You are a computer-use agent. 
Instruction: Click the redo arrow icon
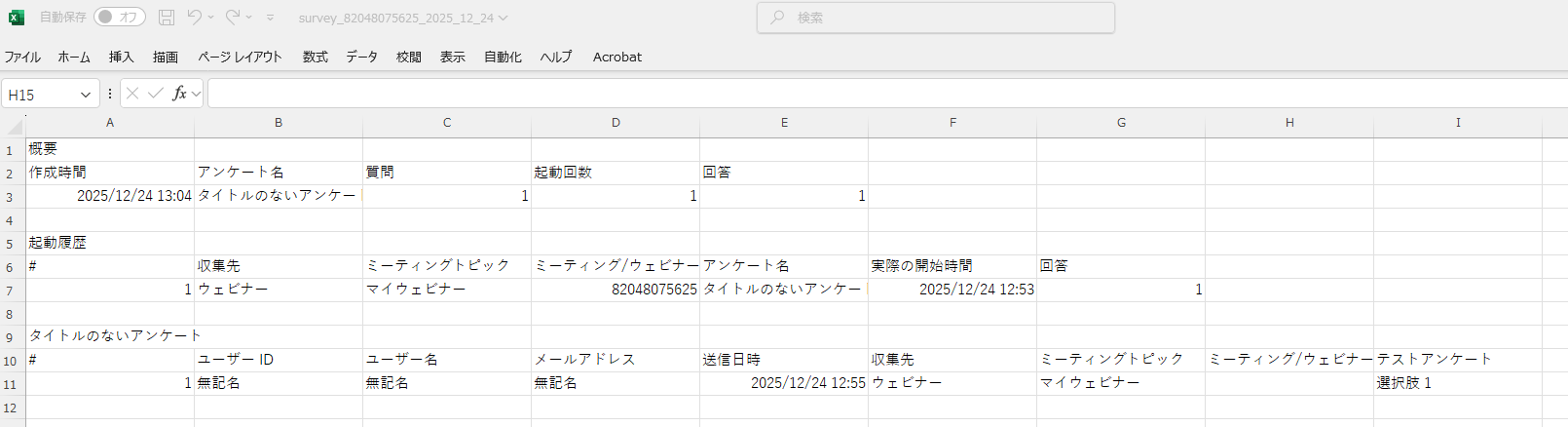coord(233,18)
